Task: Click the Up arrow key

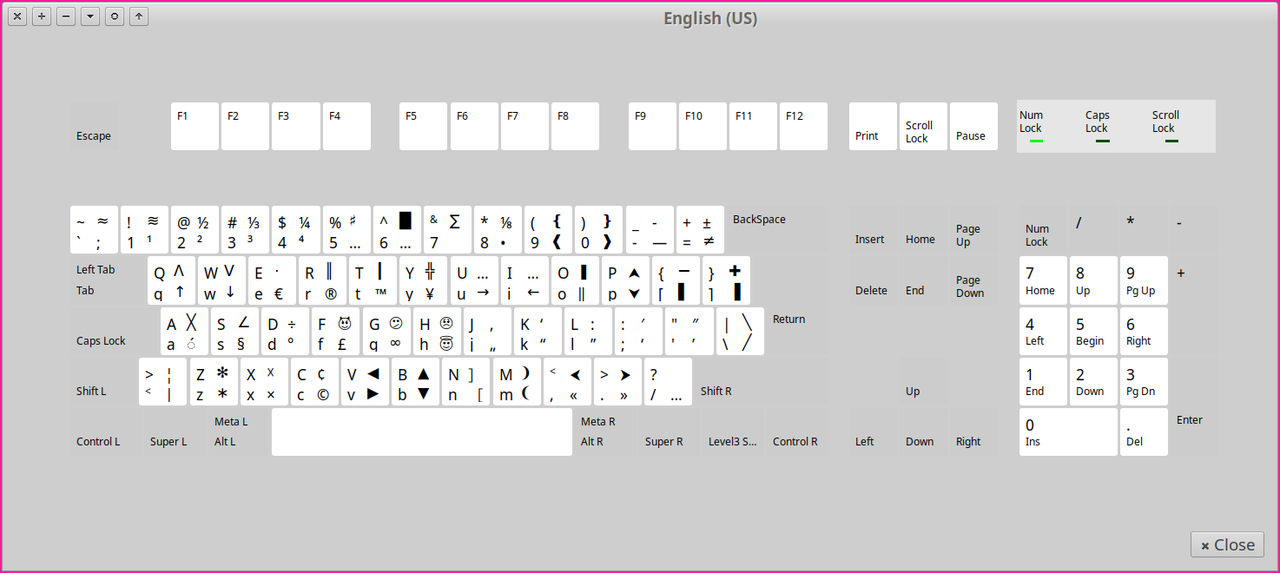Action: pos(924,382)
